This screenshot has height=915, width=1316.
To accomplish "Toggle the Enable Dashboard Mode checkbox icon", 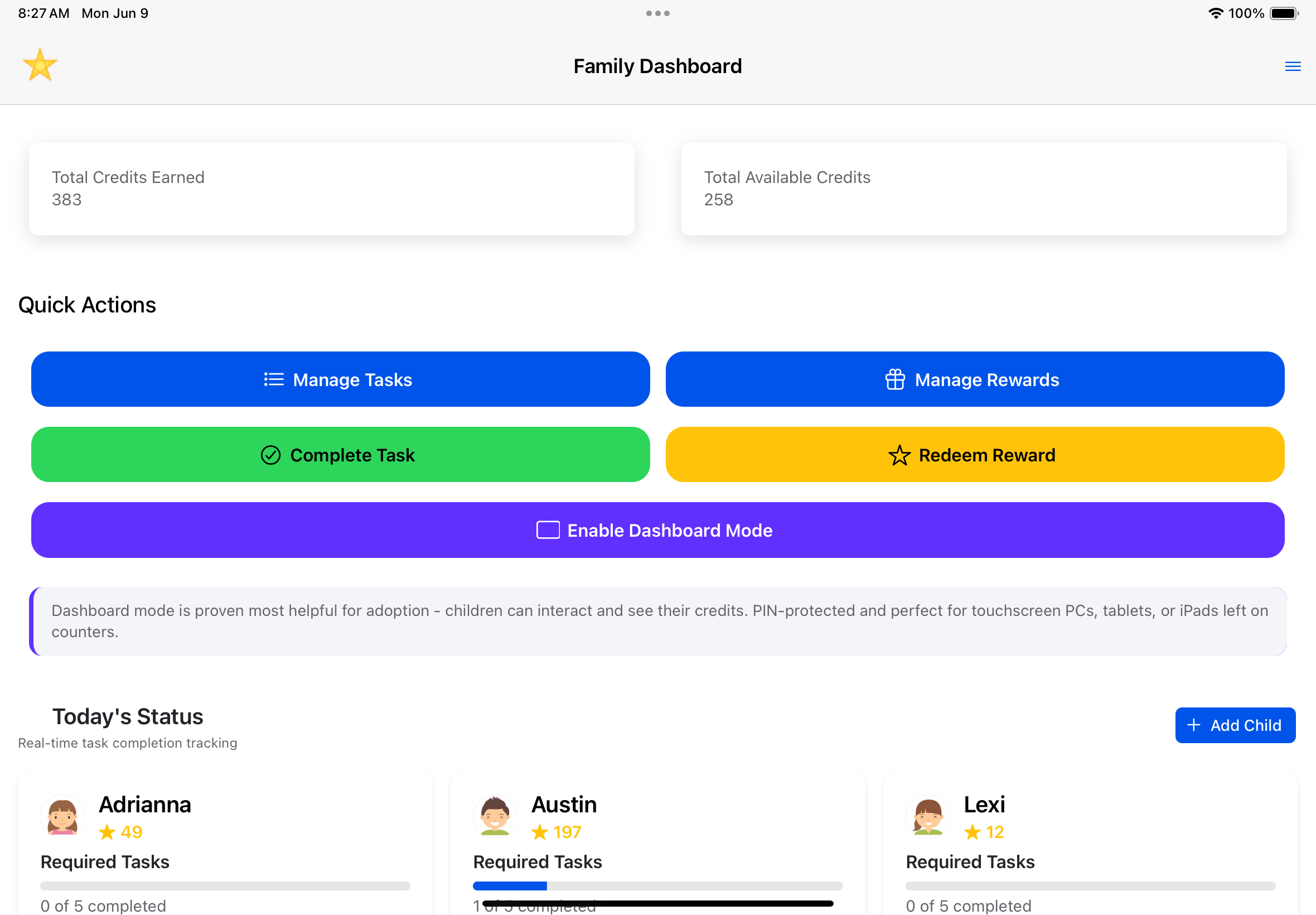I will [547, 529].
